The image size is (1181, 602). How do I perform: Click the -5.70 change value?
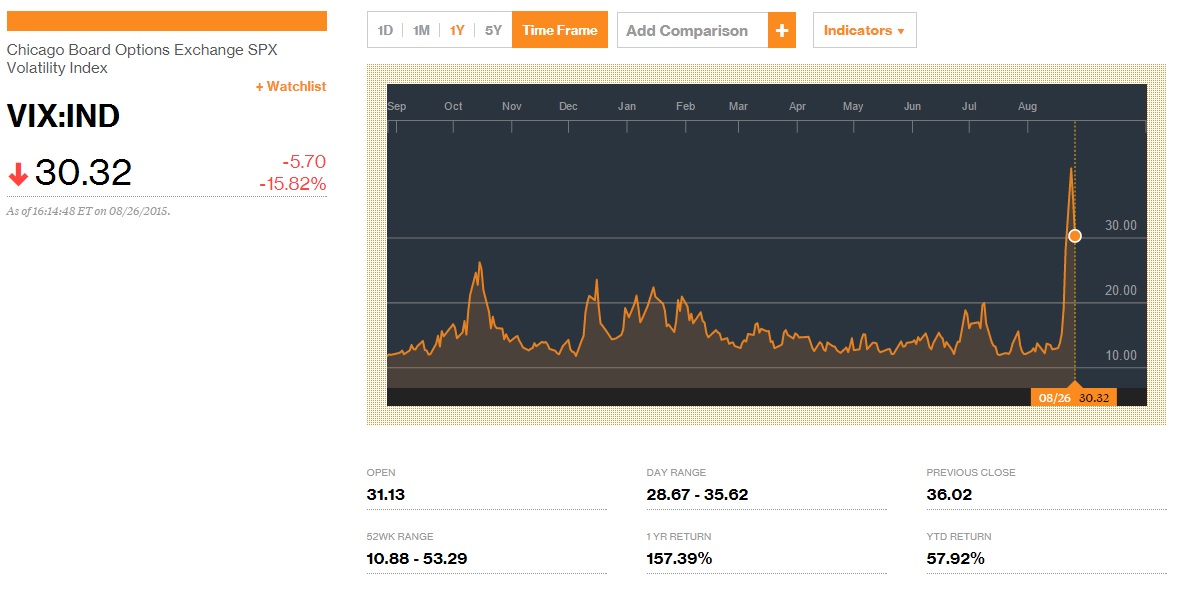304,161
